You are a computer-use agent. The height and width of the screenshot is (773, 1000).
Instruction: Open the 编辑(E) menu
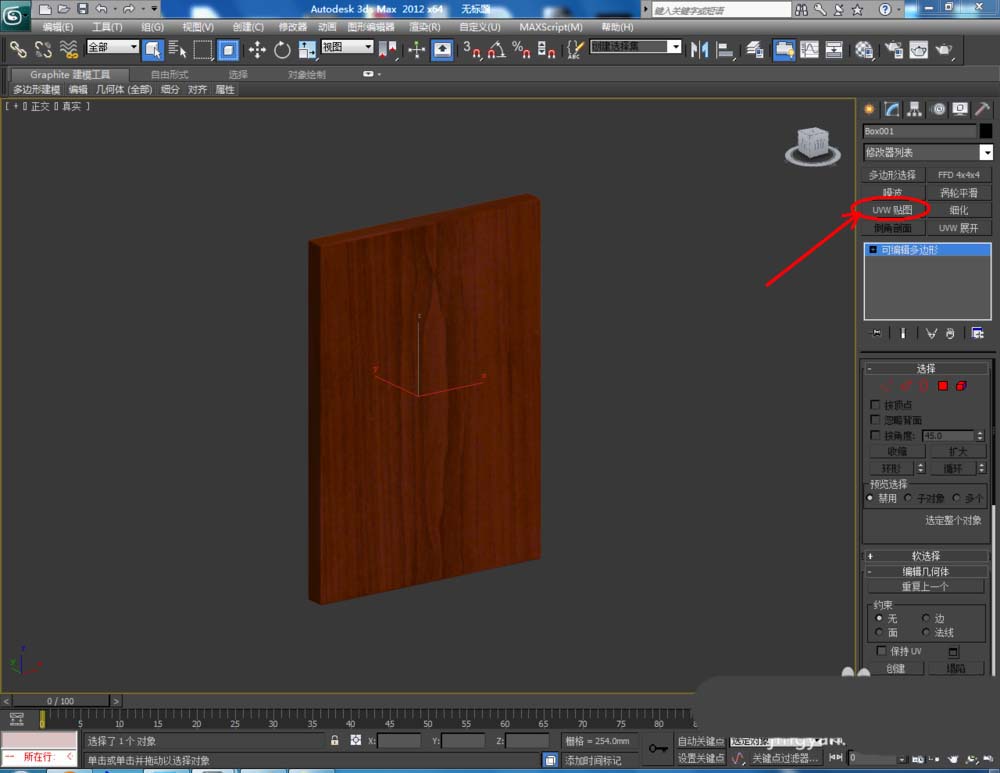coord(57,27)
